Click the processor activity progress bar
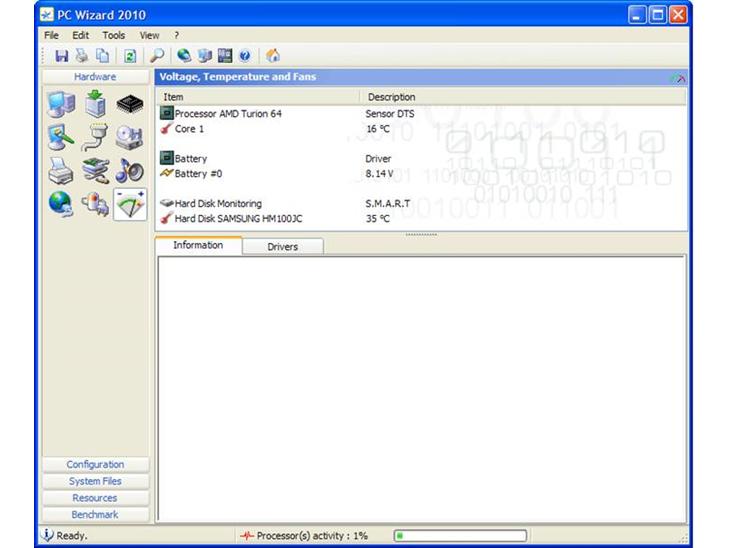The image size is (730, 548). [459, 536]
